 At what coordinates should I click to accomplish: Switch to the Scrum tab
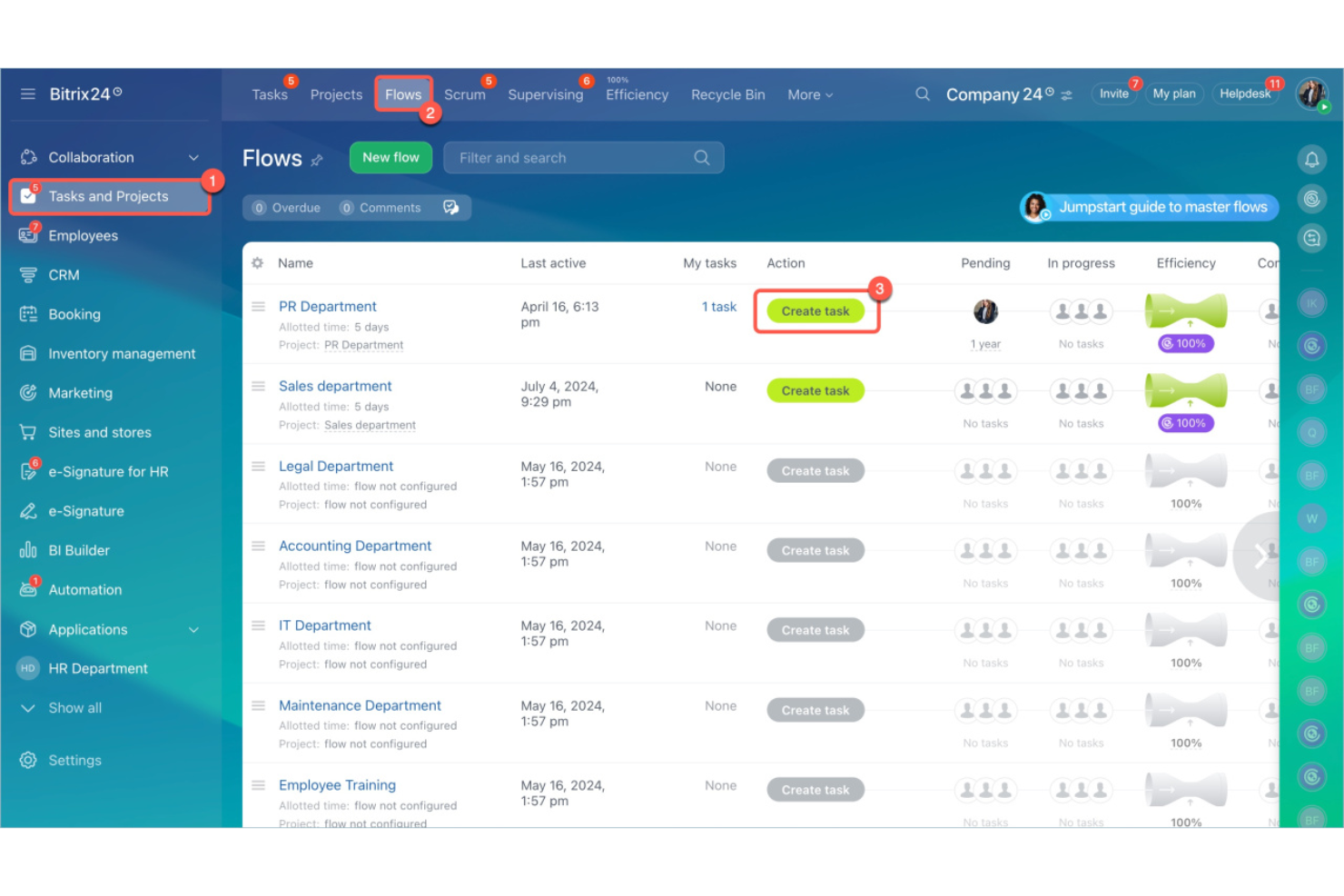point(465,94)
